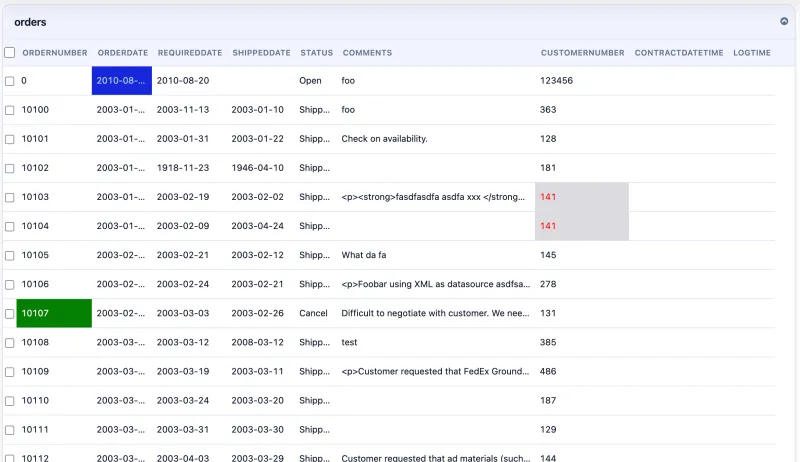The height and width of the screenshot is (462, 800).
Task: Select required date 2003-03-24
Action: pos(183,400)
